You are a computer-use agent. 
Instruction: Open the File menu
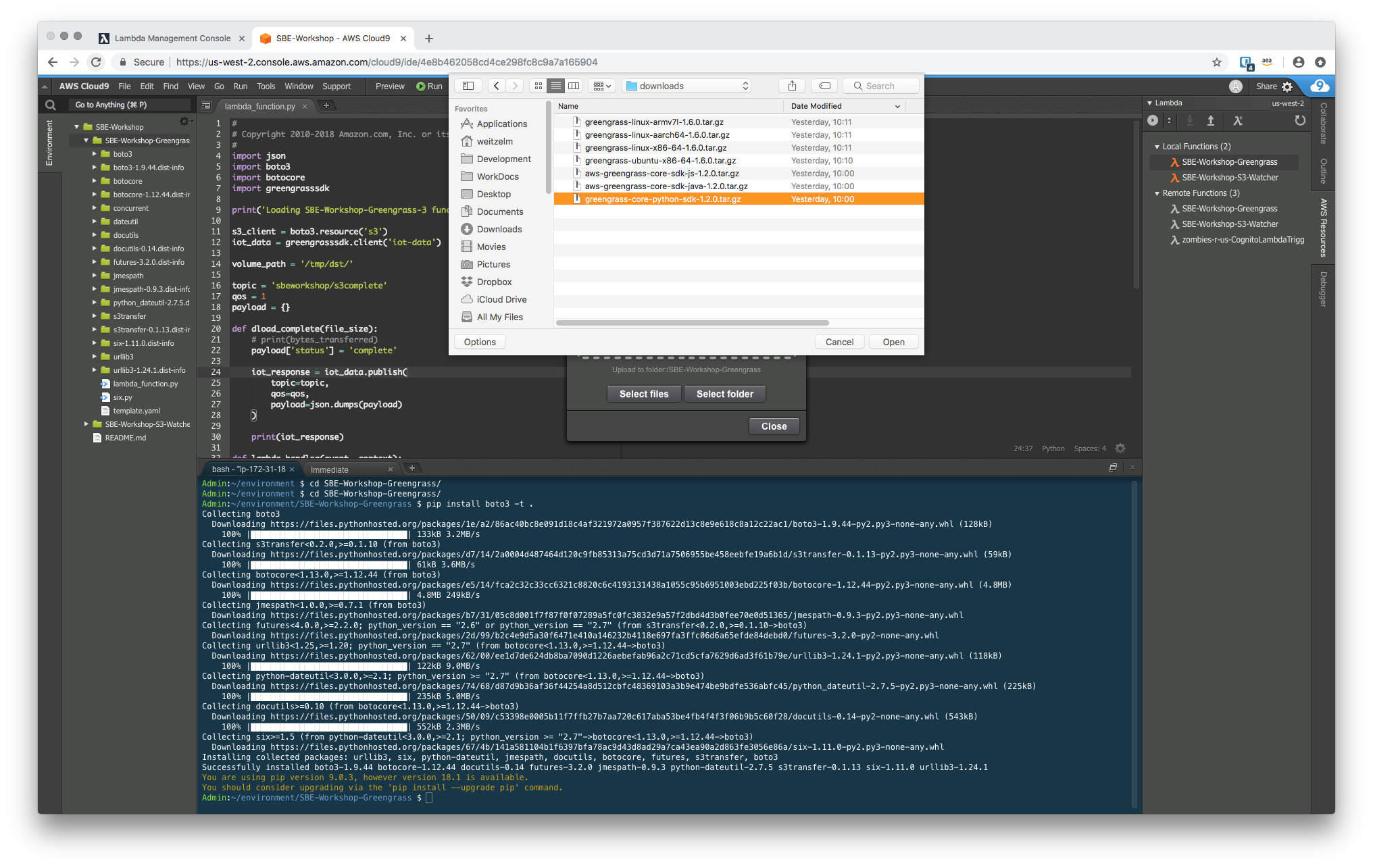(124, 86)
